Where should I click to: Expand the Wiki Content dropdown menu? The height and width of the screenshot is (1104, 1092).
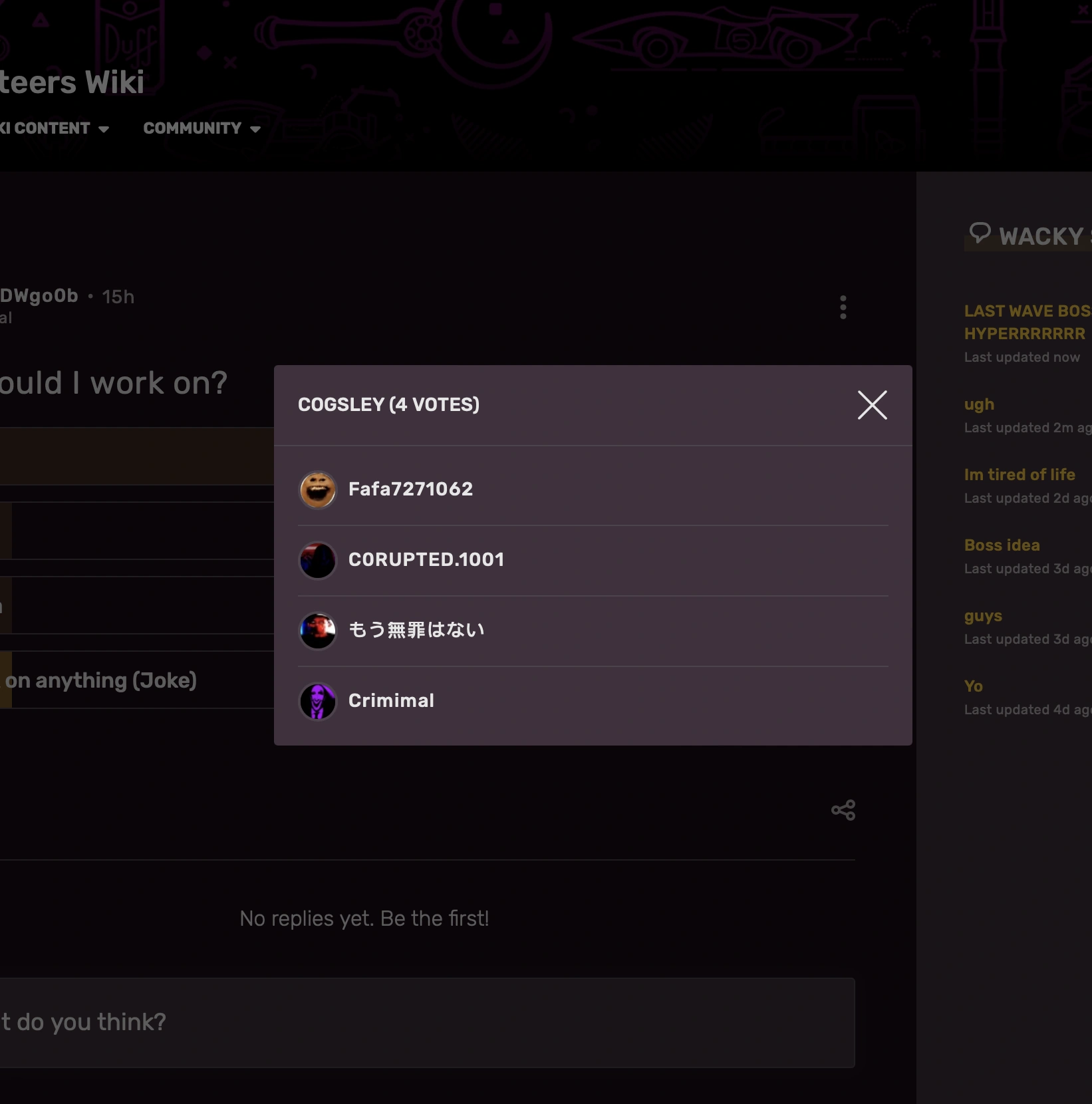click(x=55, y=128)
